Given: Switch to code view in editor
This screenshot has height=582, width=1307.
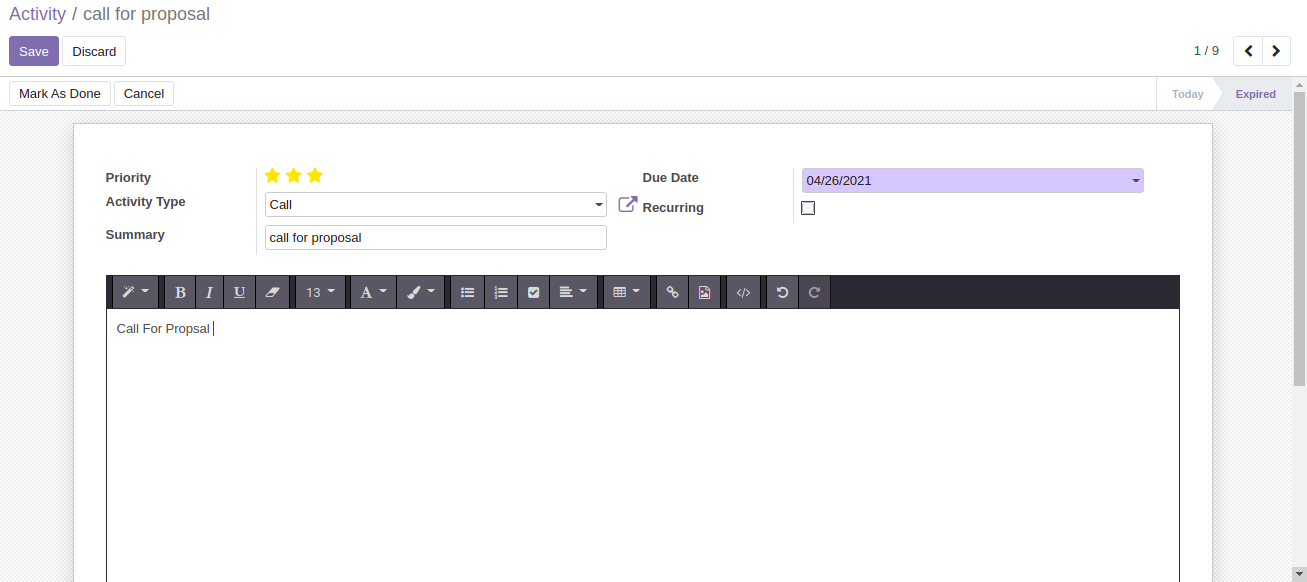Looking at the screenshot, I should click(x=743, y=292).
